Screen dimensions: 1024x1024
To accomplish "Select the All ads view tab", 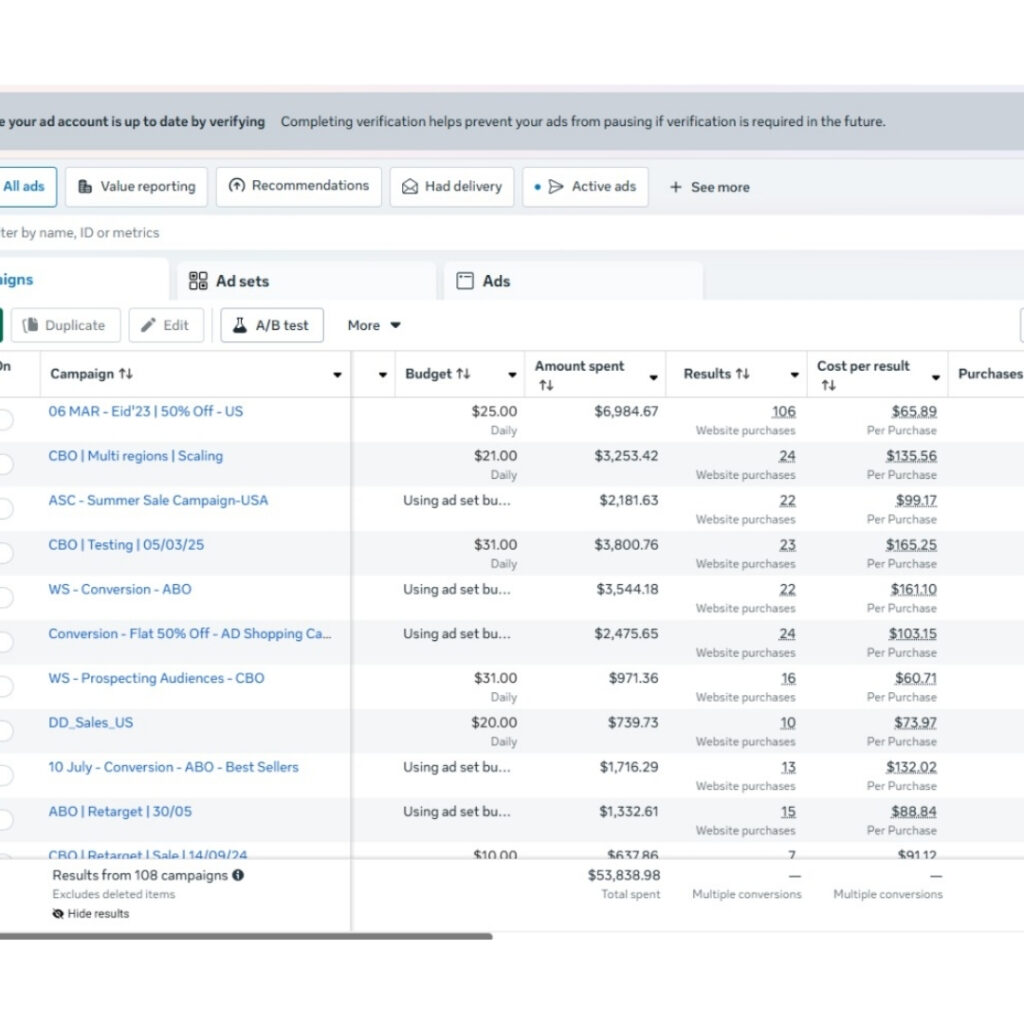I will (24, 186).
